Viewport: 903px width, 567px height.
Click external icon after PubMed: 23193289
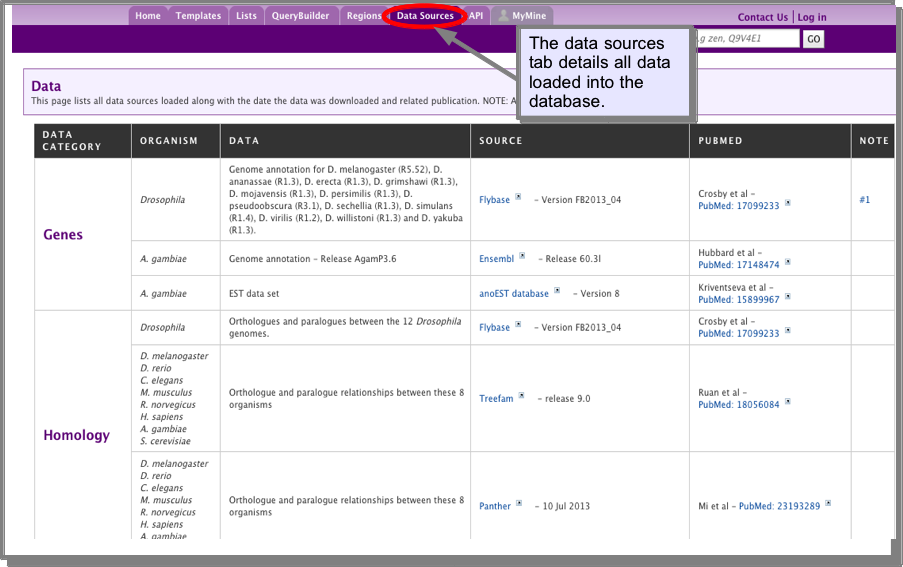[828, 503]
